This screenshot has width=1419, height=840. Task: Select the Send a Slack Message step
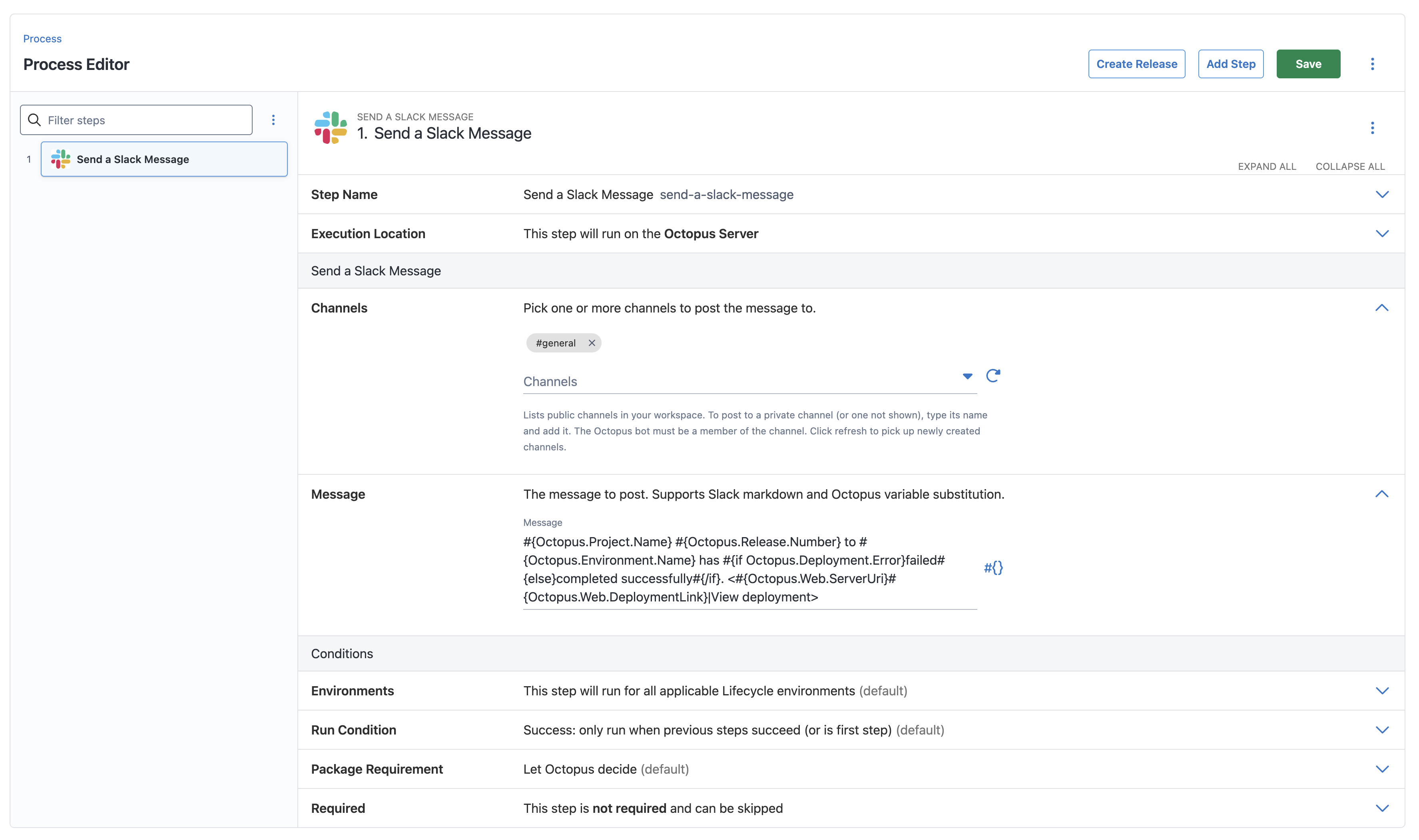[164, 159]
